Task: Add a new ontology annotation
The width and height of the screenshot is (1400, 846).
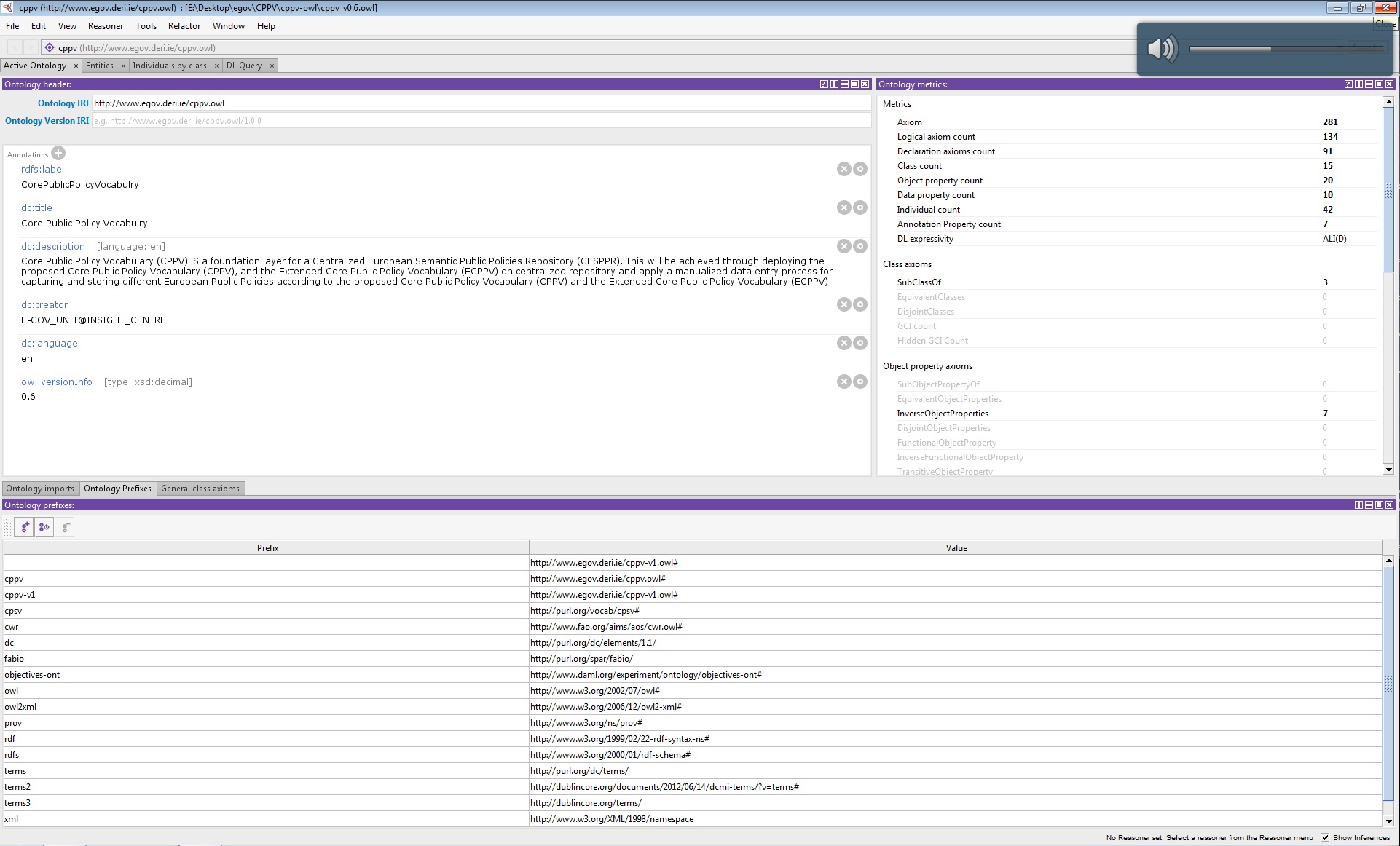Action: 58,153
